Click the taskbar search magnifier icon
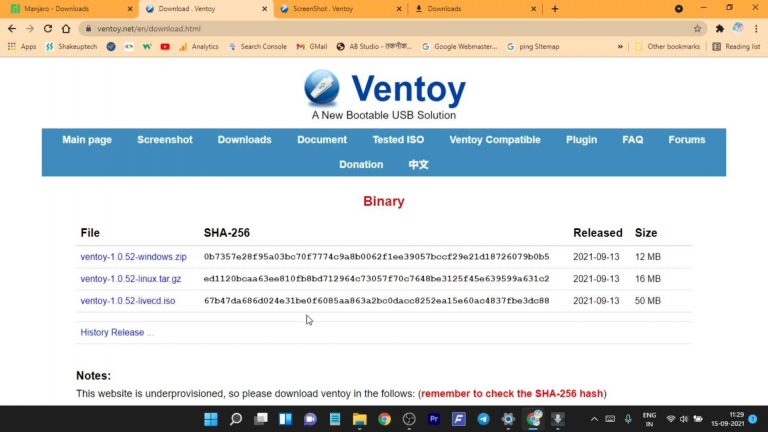The width and height of the screenshot is (768, 432). [x=236, y=419]
